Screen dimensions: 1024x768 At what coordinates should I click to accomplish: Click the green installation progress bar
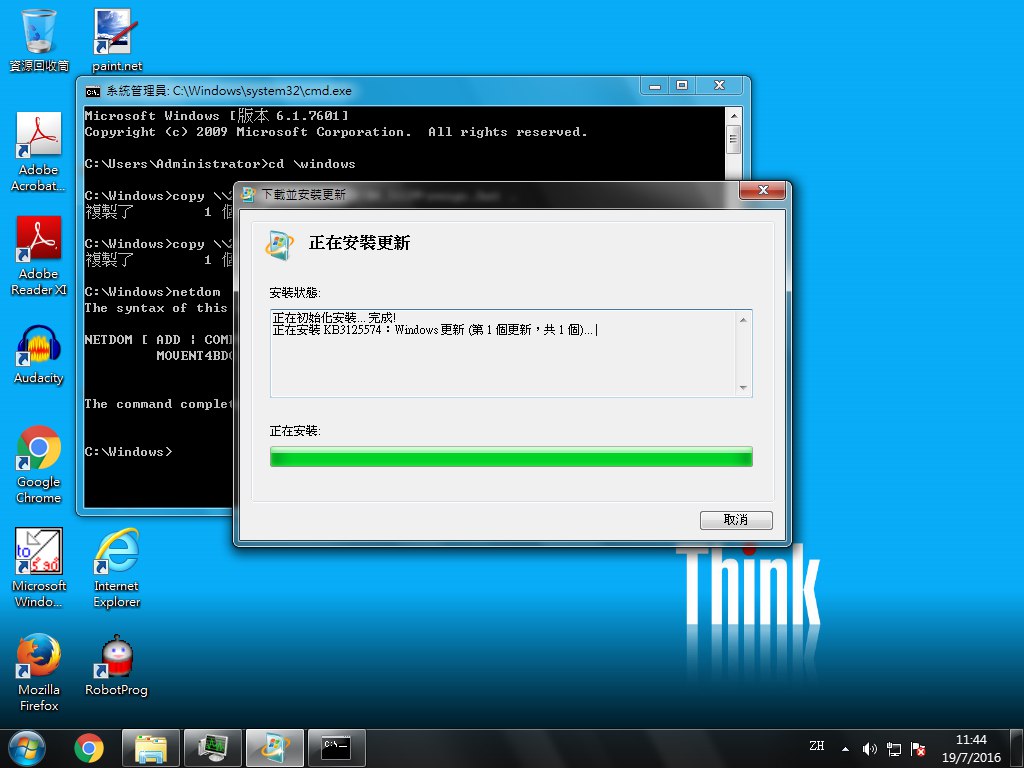click(x=511, y=457)
